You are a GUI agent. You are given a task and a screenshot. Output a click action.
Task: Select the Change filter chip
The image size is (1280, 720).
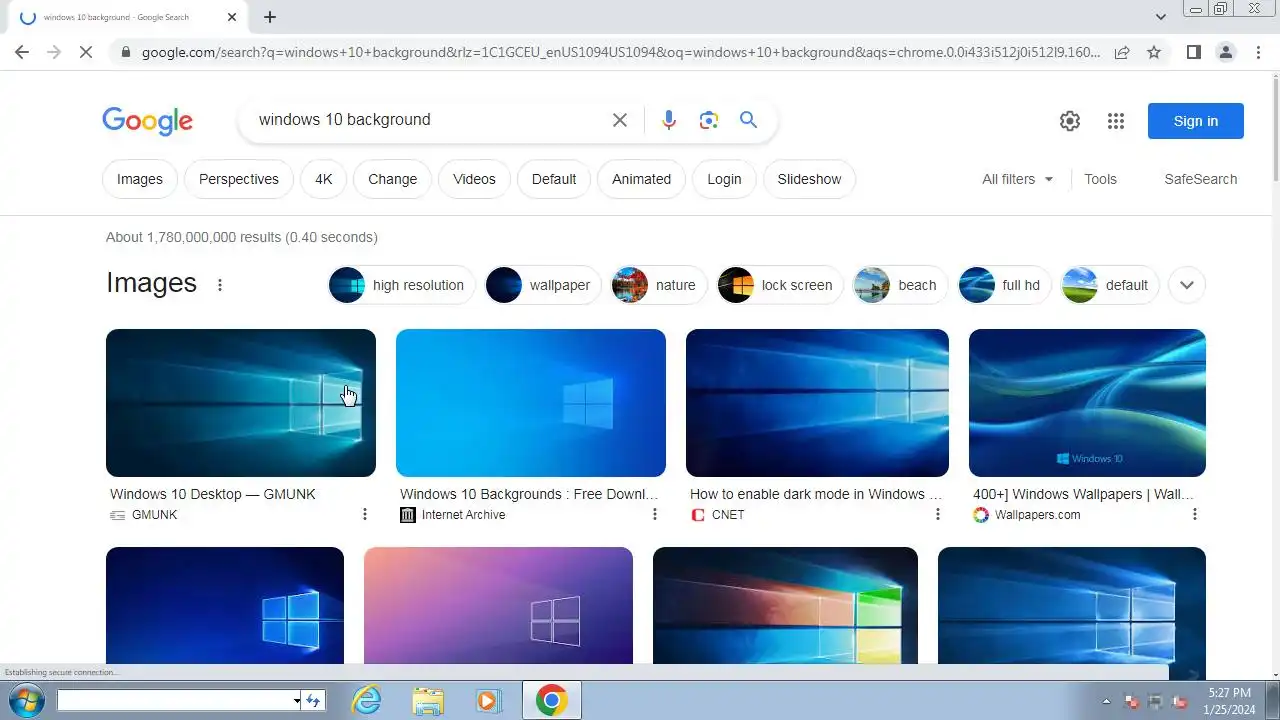392,179
